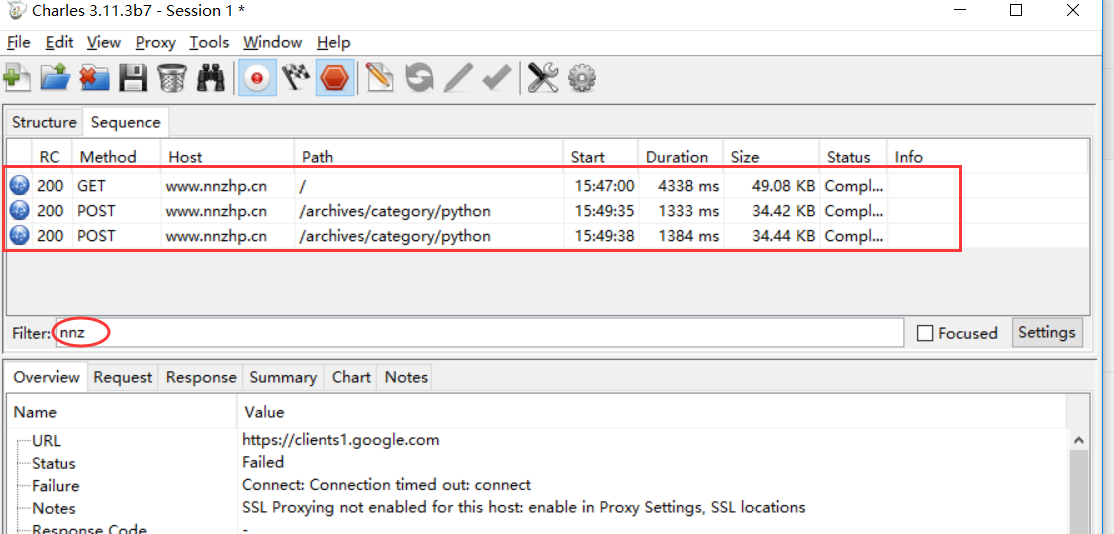1114x534 pixels.
Task: Click the Close Session icon
Action: tap(94, 77)
